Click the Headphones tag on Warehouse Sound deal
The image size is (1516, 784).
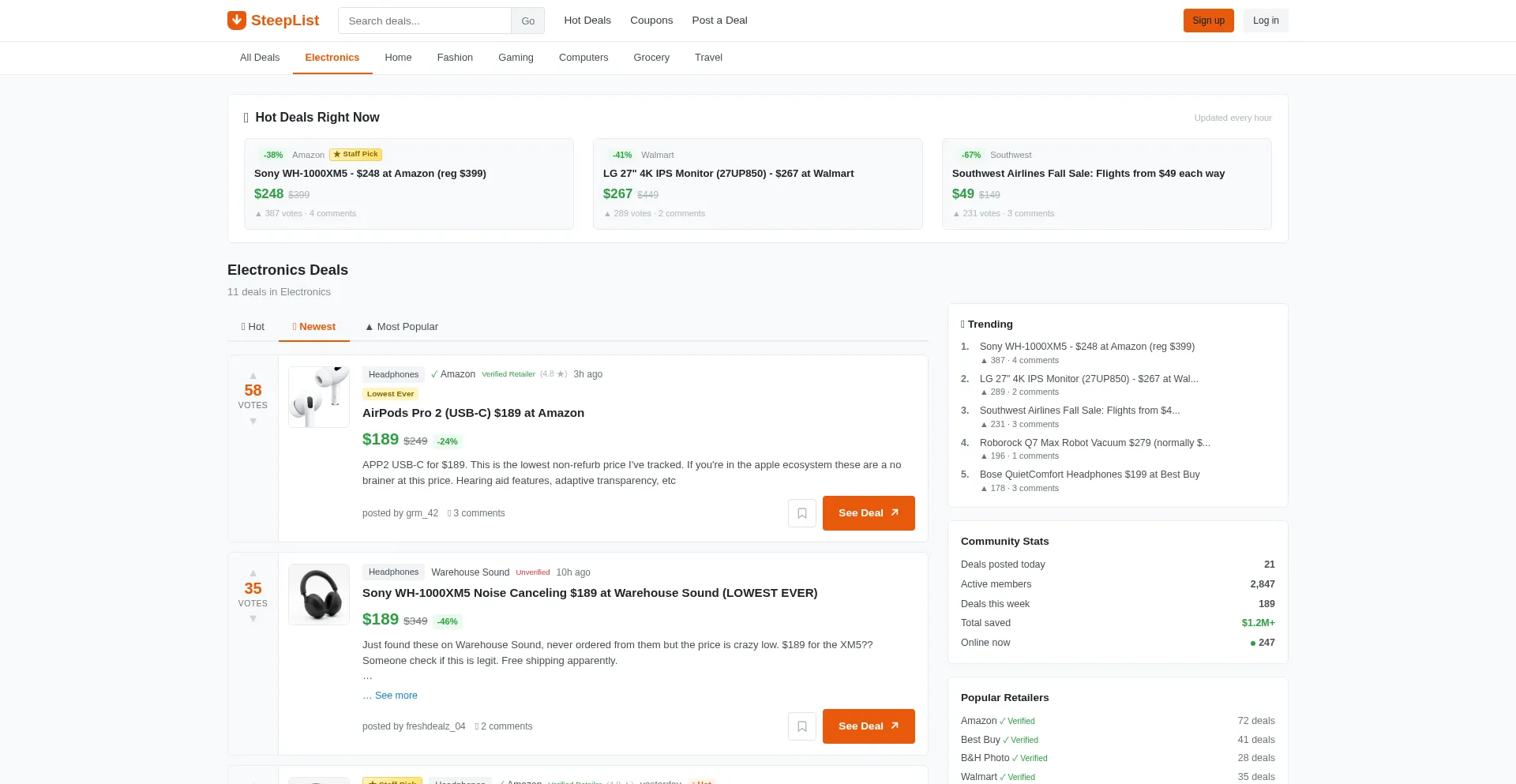click(x=393, y=572)
